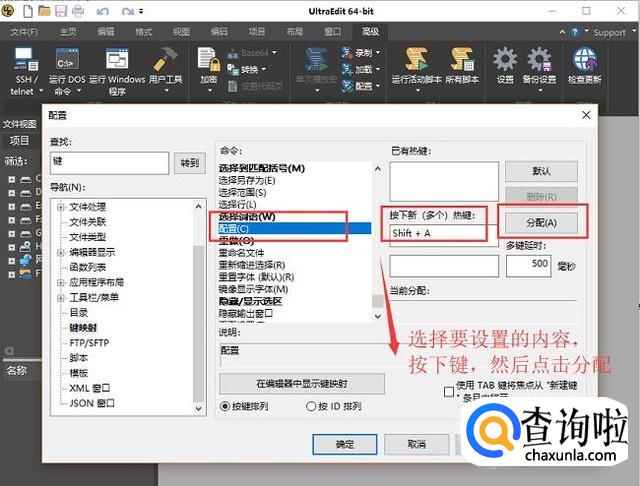Run the active script icon
Screen dimensions: 640x486
click(x=416, y=60)
